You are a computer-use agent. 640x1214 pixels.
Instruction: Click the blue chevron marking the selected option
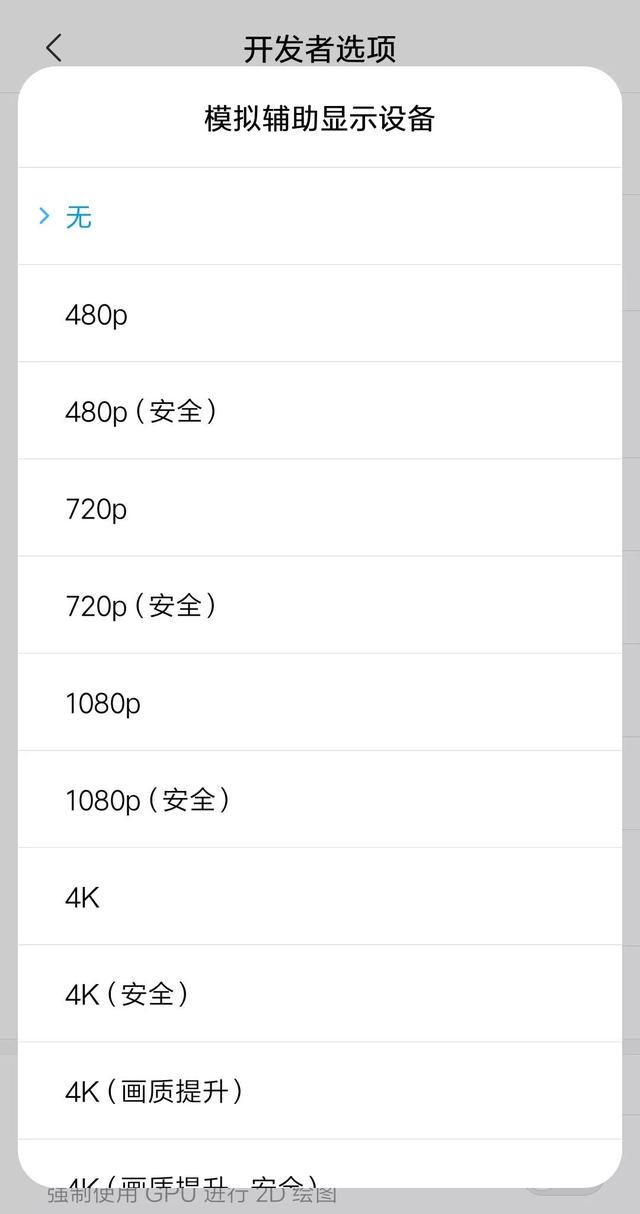point(44,215)
